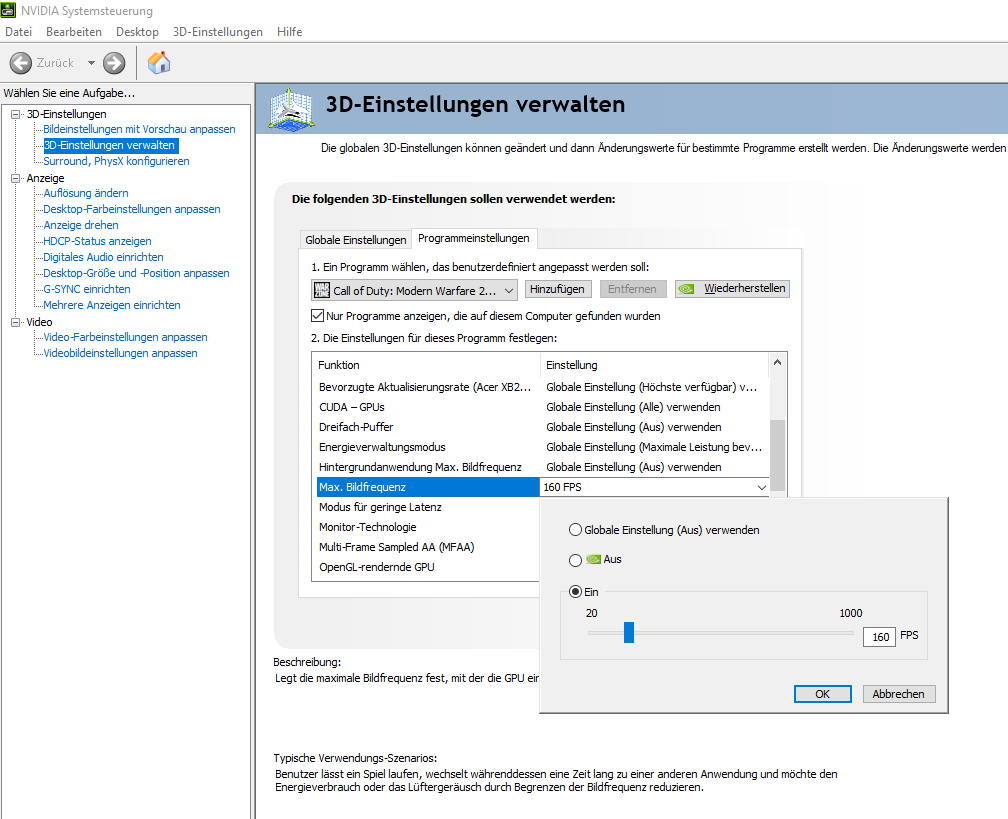Confirm with the OK button
1008x819 pixels.
tap(823, 694)
